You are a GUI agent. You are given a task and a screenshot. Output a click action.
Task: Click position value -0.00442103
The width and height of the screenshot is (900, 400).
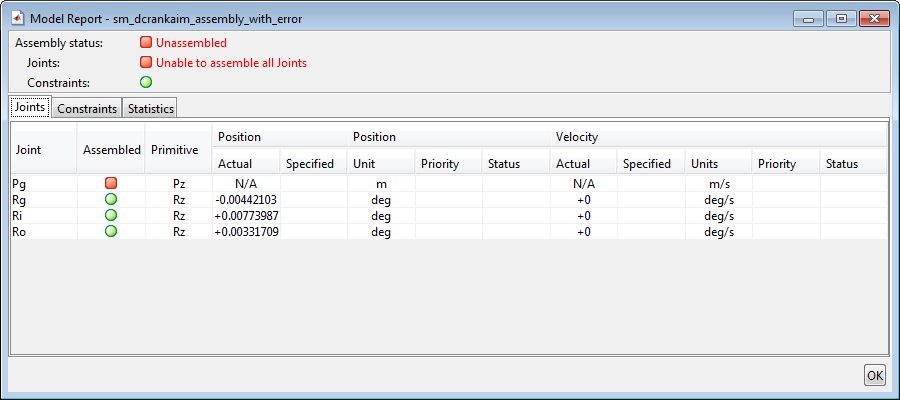pos(246,200)
